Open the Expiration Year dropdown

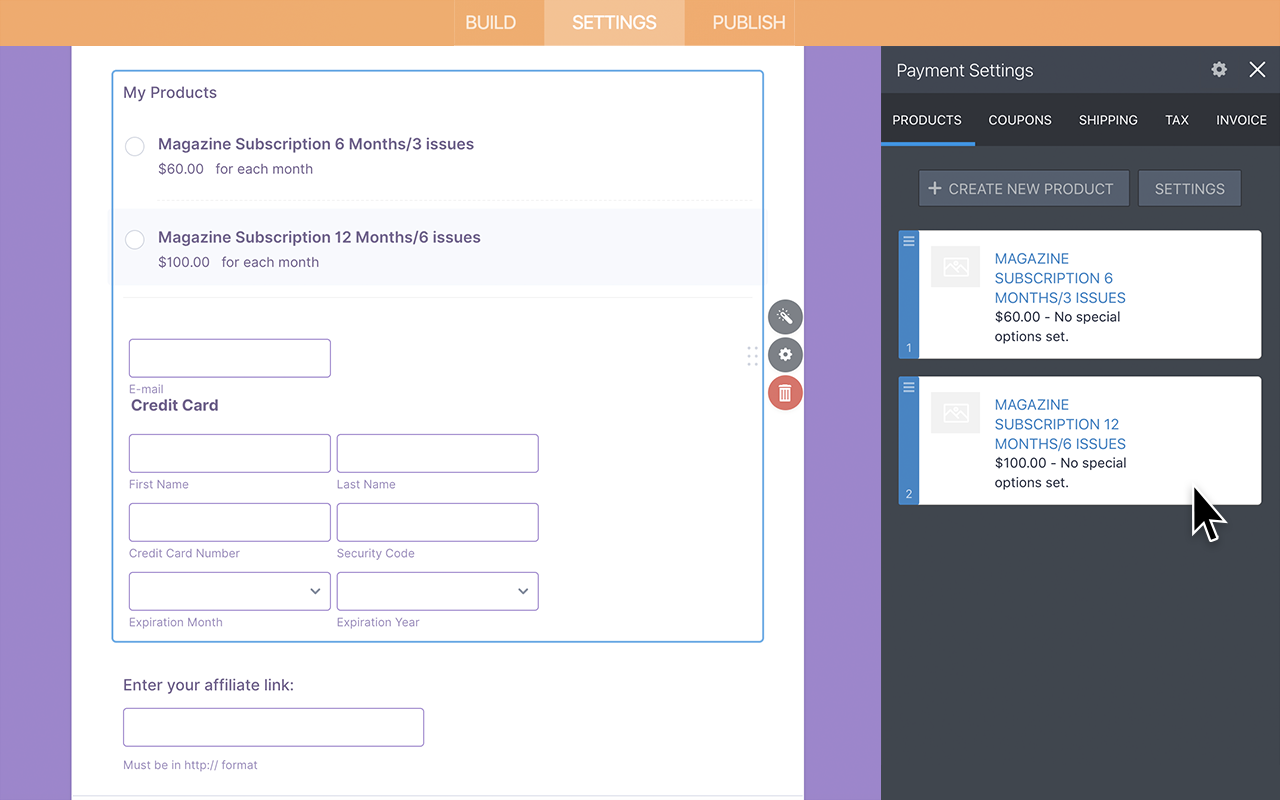tap(437, 591)
